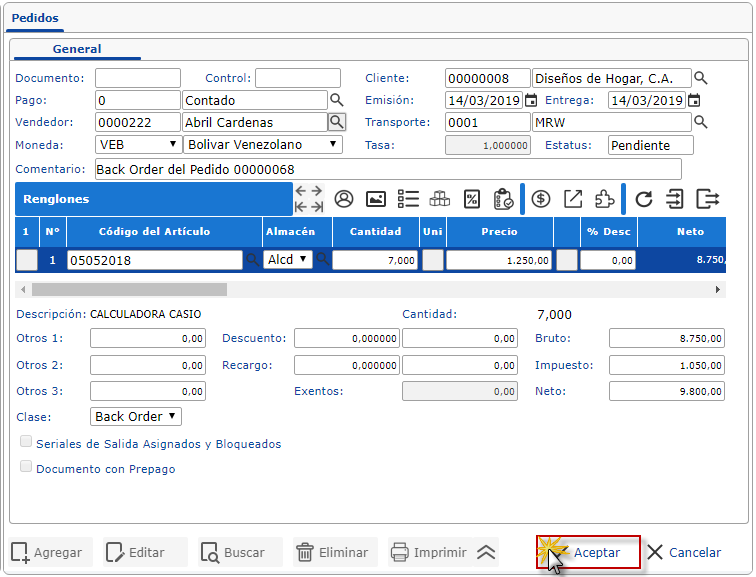Open the article image icon
Image resolution: width=756 pixels, height=577 pixels.
click(x=376, y=199)
